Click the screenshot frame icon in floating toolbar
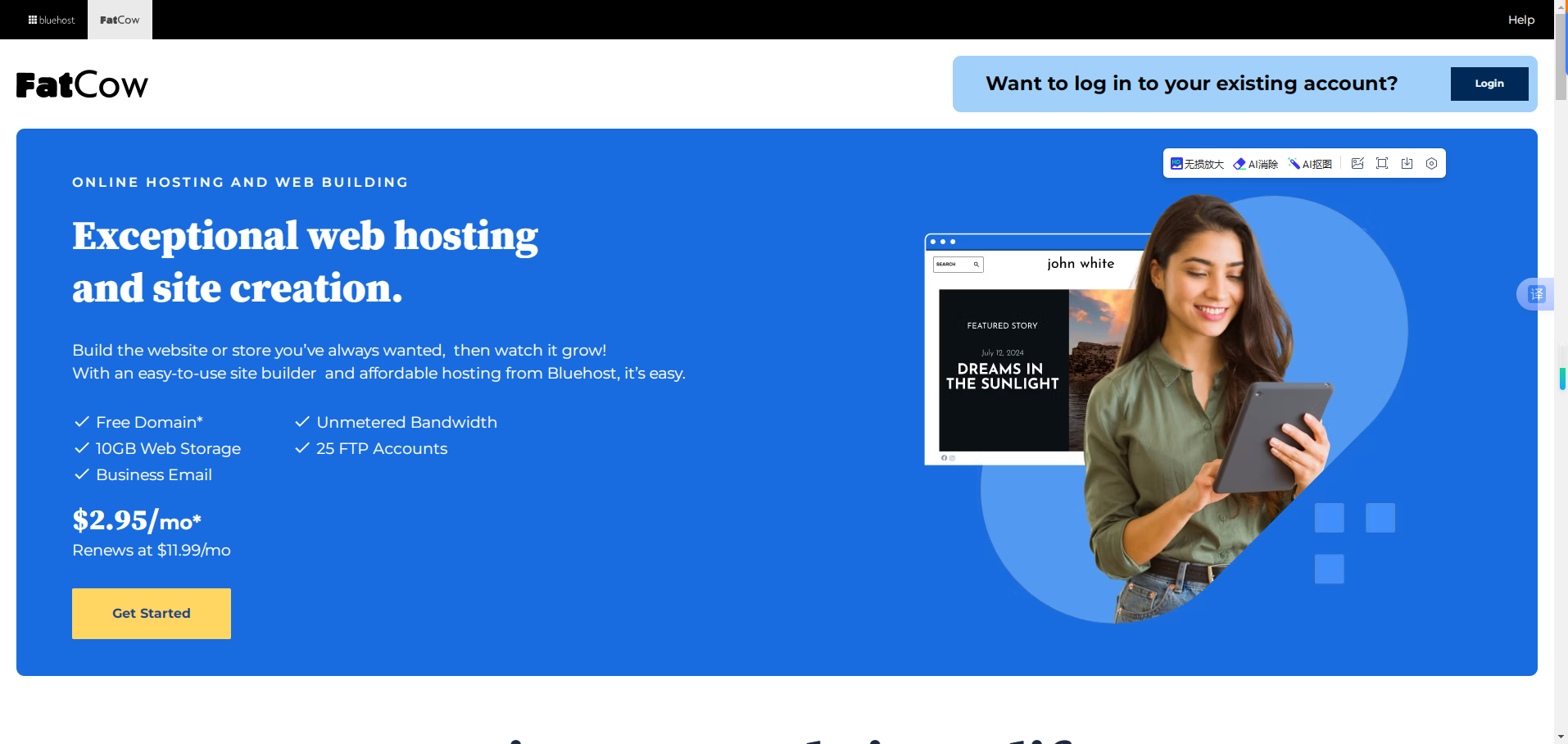This screenshot has width=1568, height=744. [x=1382, y=163]
